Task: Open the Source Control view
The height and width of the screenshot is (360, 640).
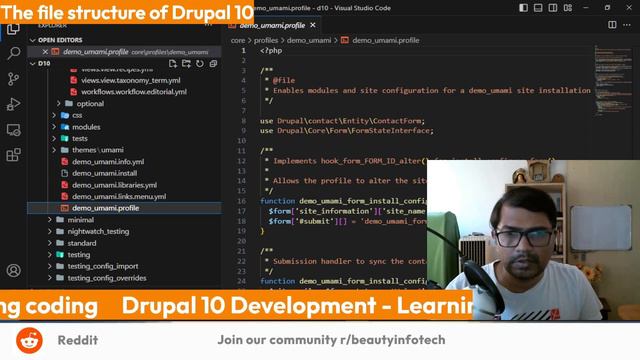Action: (13, 79)
